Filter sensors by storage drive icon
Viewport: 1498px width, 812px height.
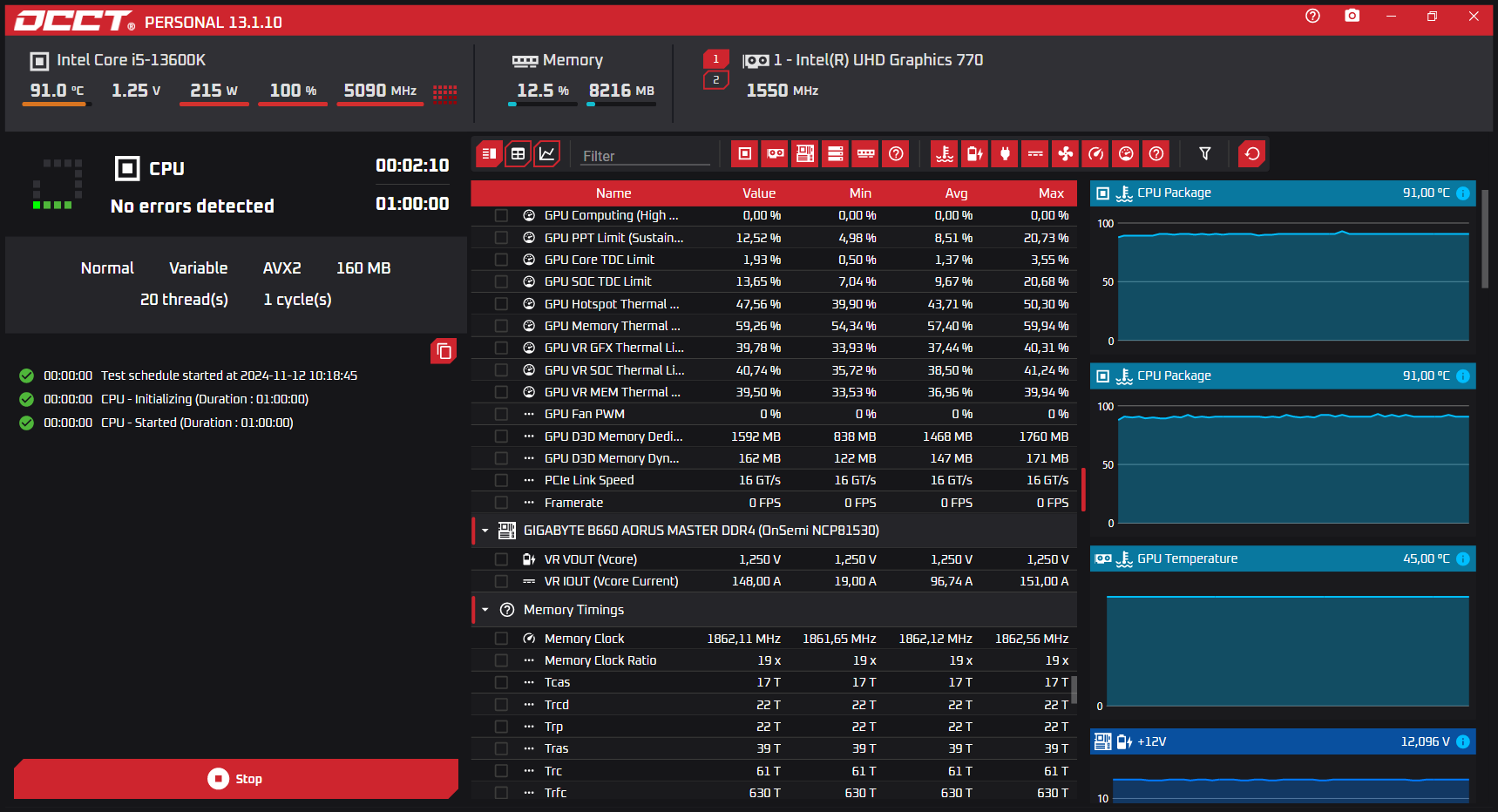point(835,154)
